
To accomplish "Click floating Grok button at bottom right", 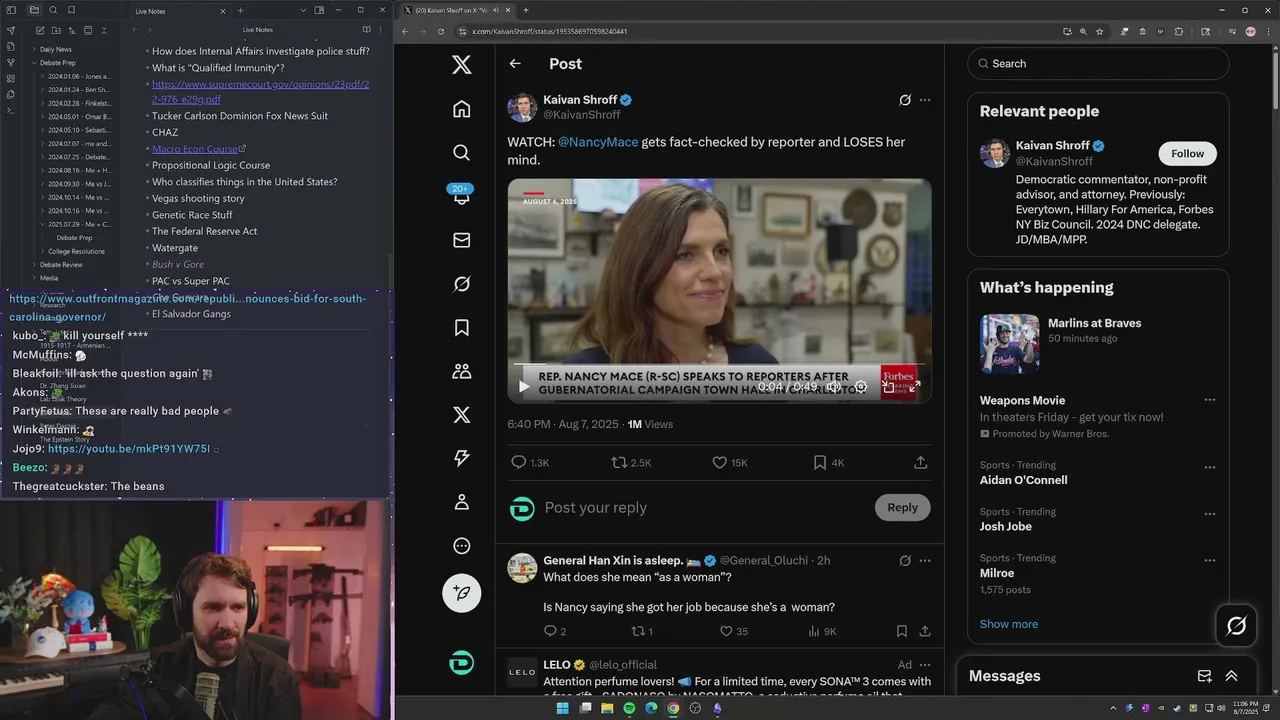I will [x=1236, y=626].
